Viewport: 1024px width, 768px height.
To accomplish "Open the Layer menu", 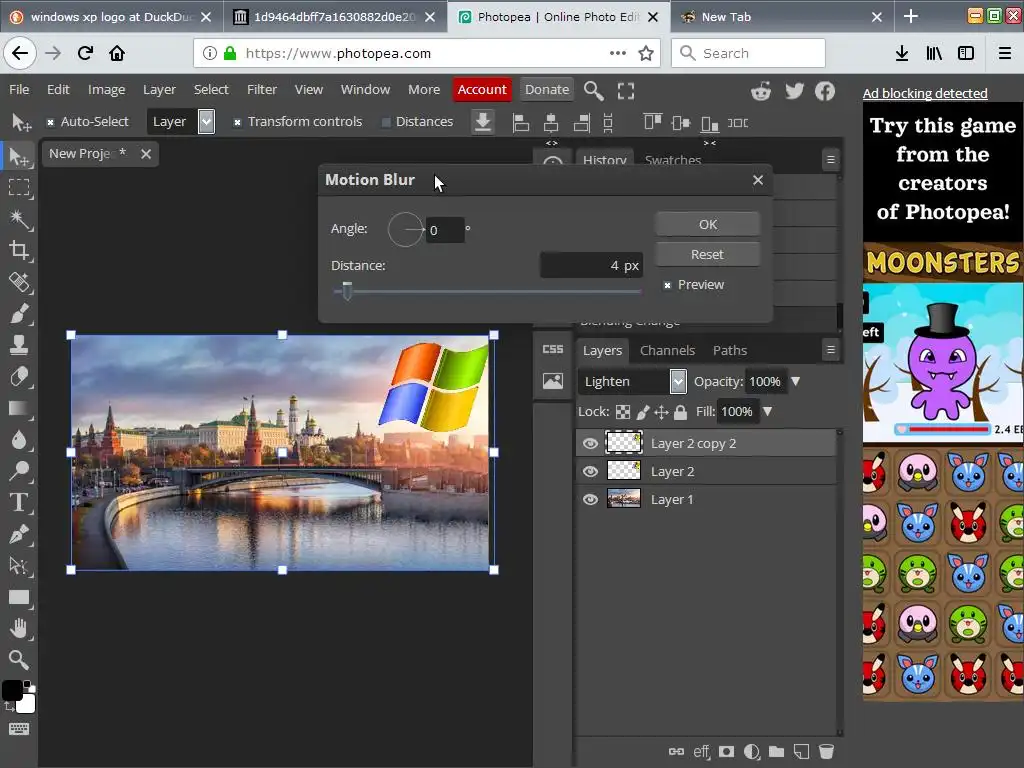I will point(159,89).
